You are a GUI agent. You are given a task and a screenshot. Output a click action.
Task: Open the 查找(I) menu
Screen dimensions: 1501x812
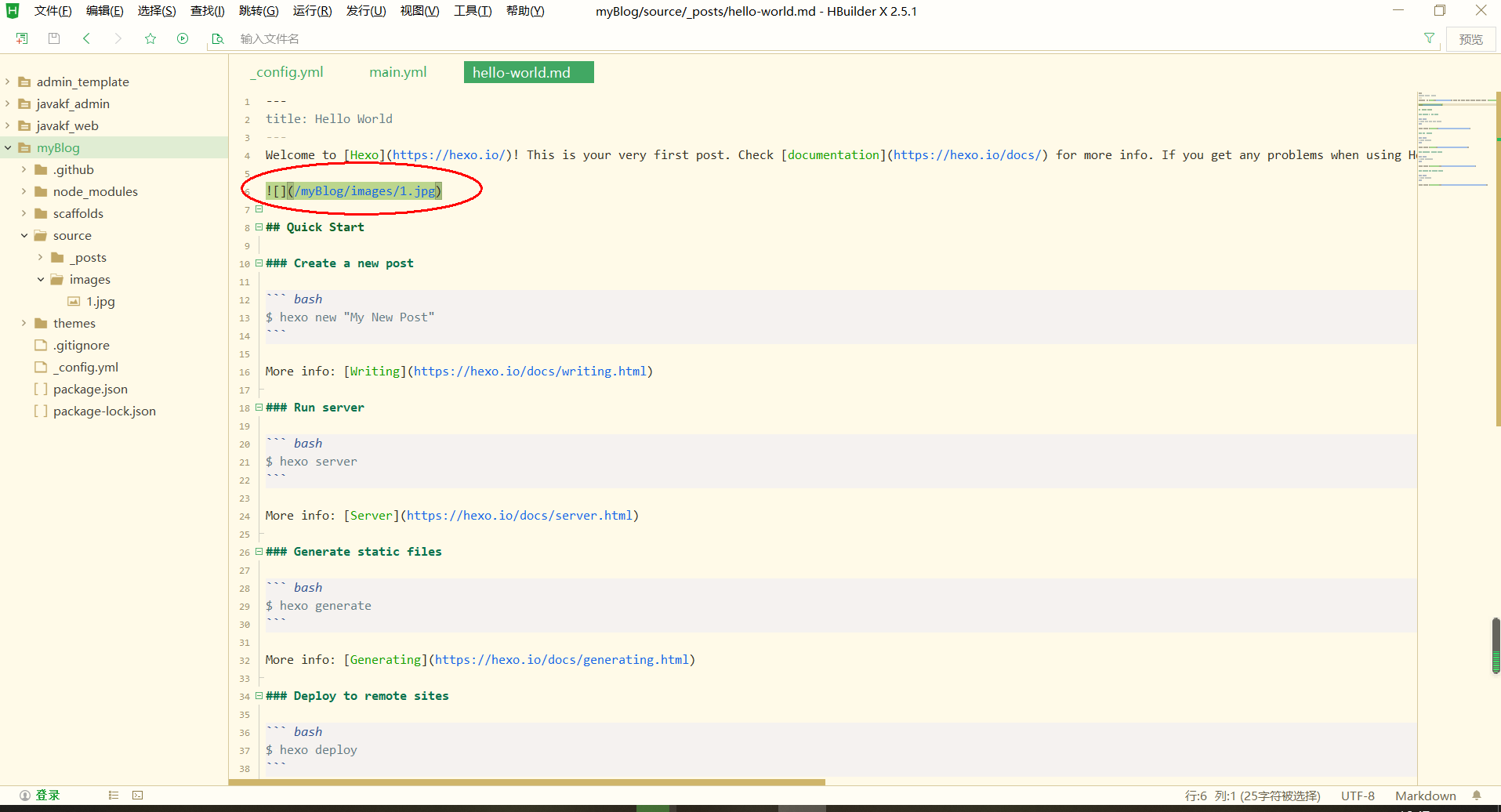208,11
